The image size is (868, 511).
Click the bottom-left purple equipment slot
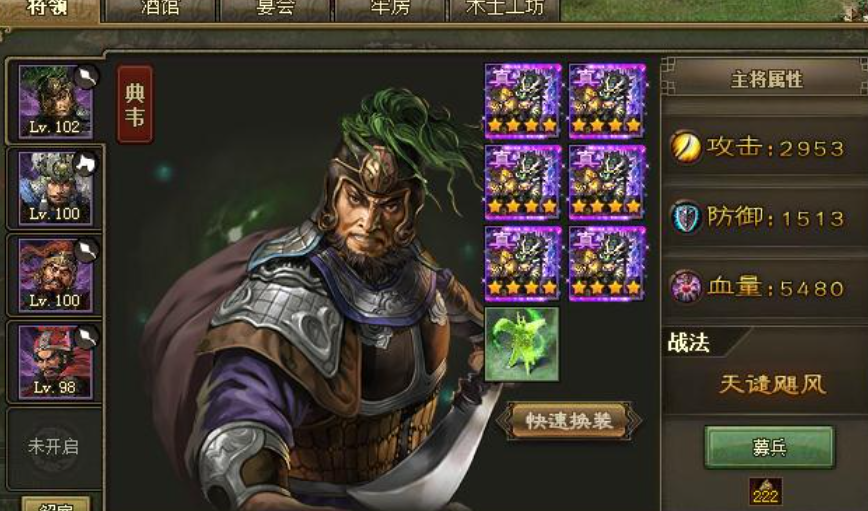click(x=523, y=264)
